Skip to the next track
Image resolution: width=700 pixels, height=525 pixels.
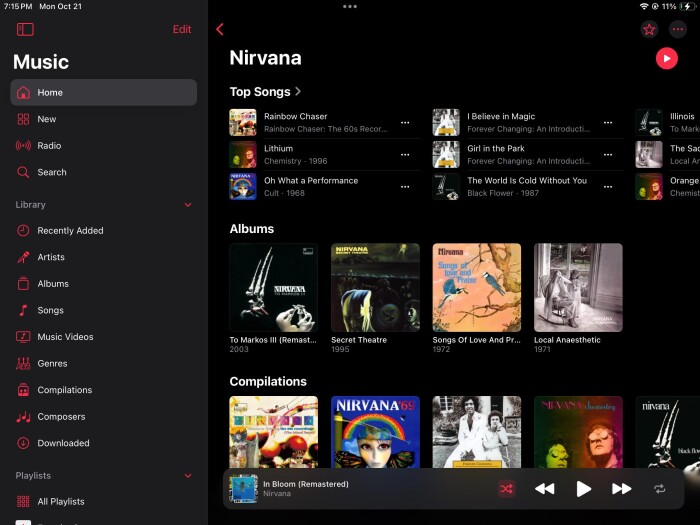[x=621, y=489]
